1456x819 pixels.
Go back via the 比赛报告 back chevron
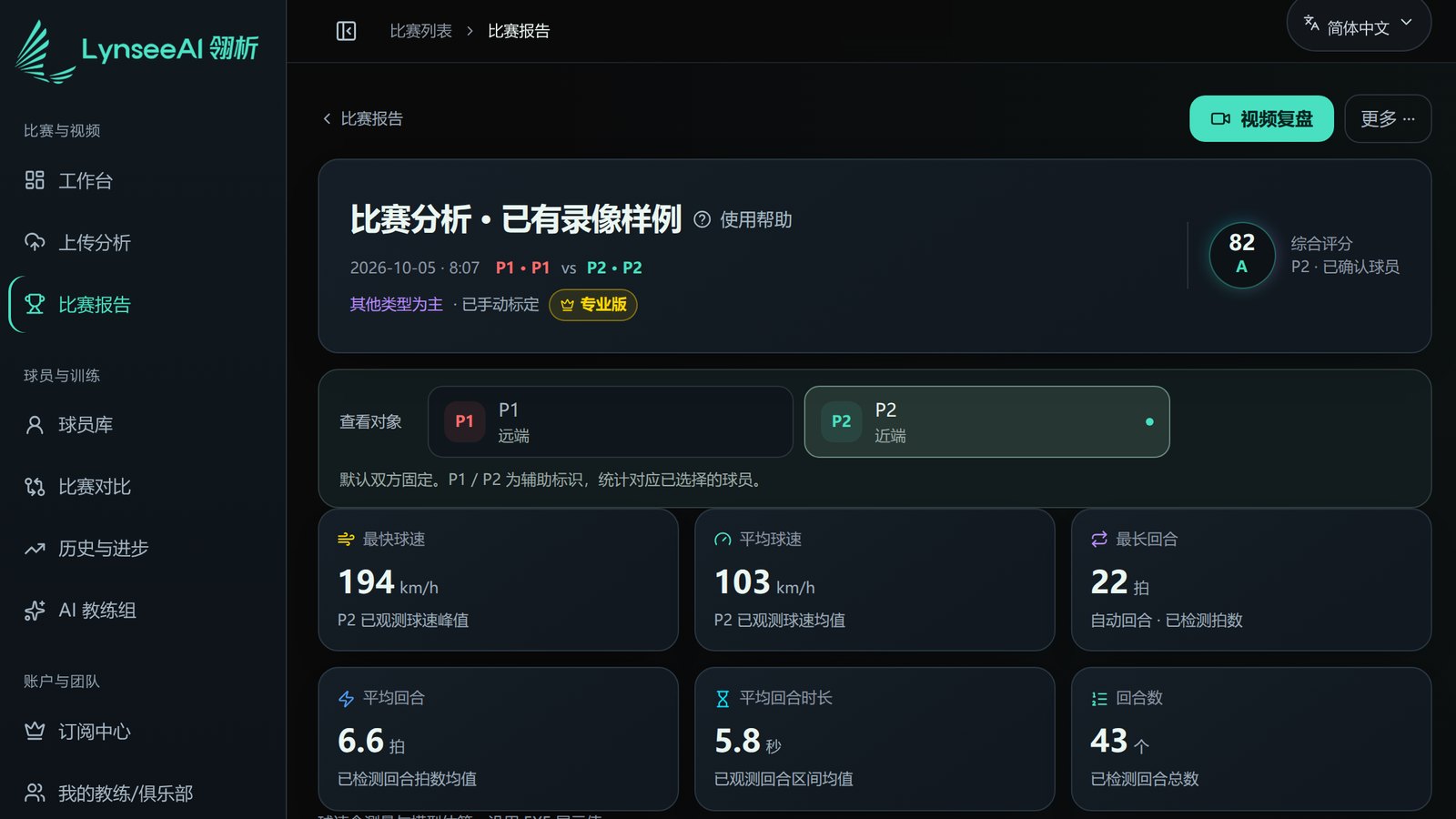coord(327,119)
